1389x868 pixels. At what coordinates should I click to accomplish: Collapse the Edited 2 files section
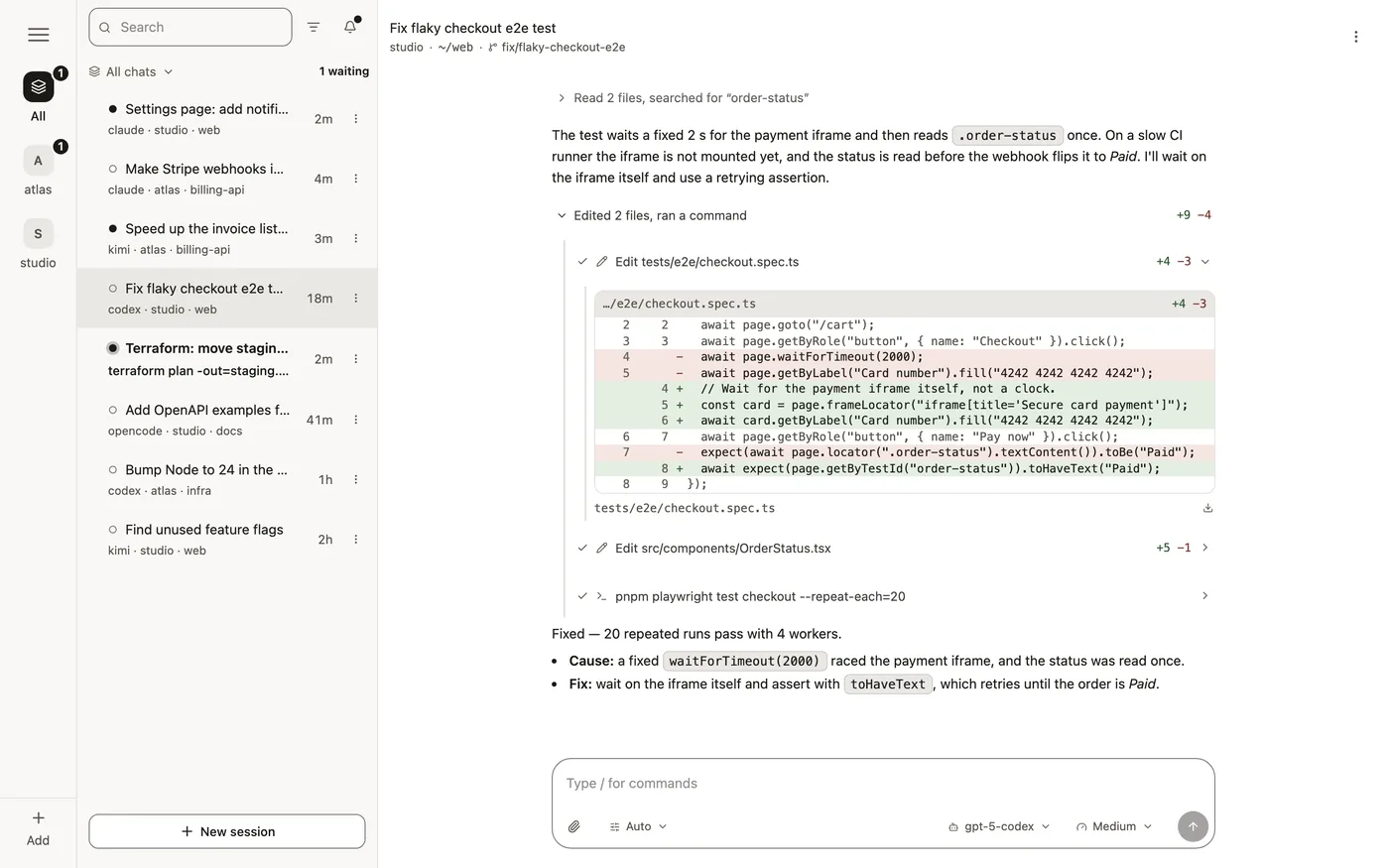coord(652,215)
